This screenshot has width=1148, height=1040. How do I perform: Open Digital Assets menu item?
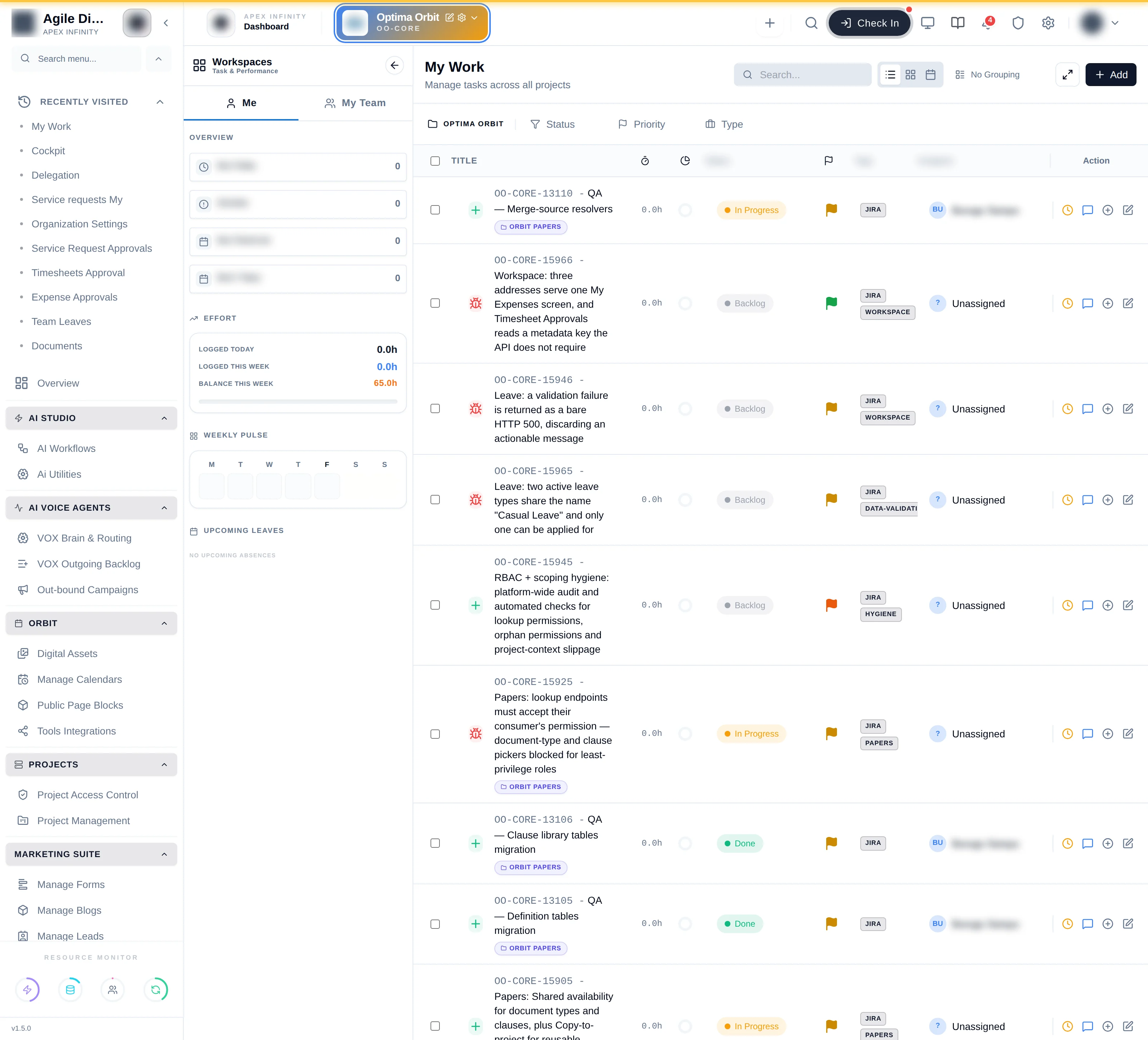67,653
